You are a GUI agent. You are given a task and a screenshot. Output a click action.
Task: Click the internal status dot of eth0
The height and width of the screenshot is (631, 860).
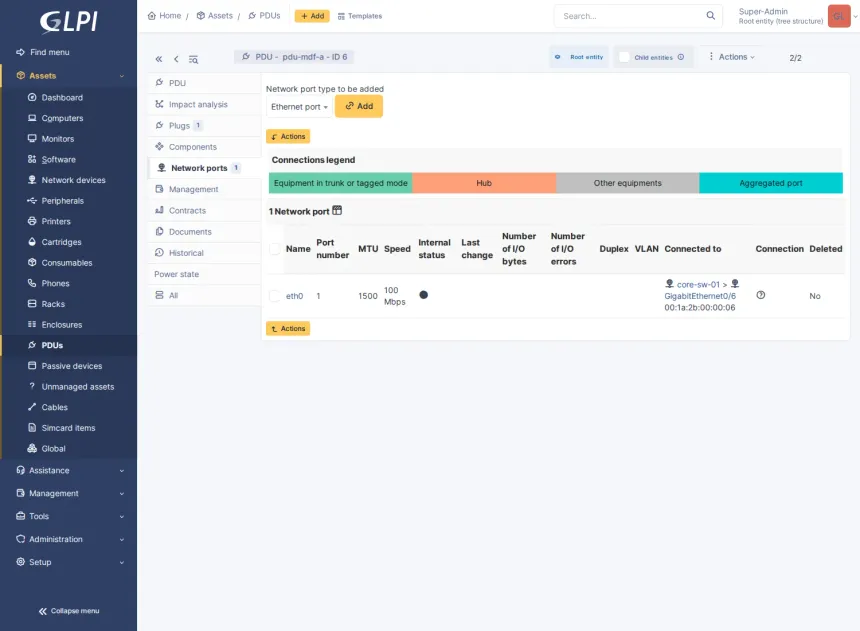pos(423,295)
